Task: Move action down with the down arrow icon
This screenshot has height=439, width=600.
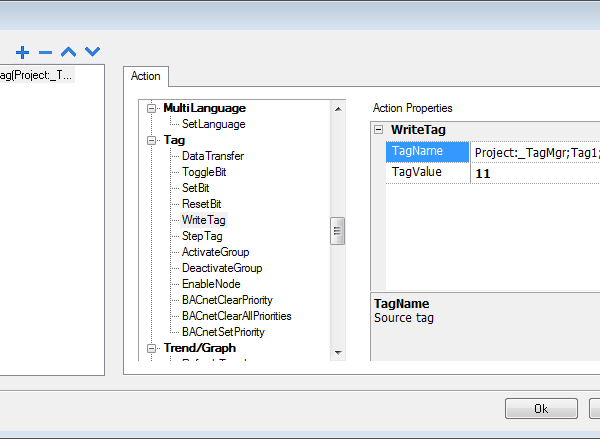Action: click(92, 51)
